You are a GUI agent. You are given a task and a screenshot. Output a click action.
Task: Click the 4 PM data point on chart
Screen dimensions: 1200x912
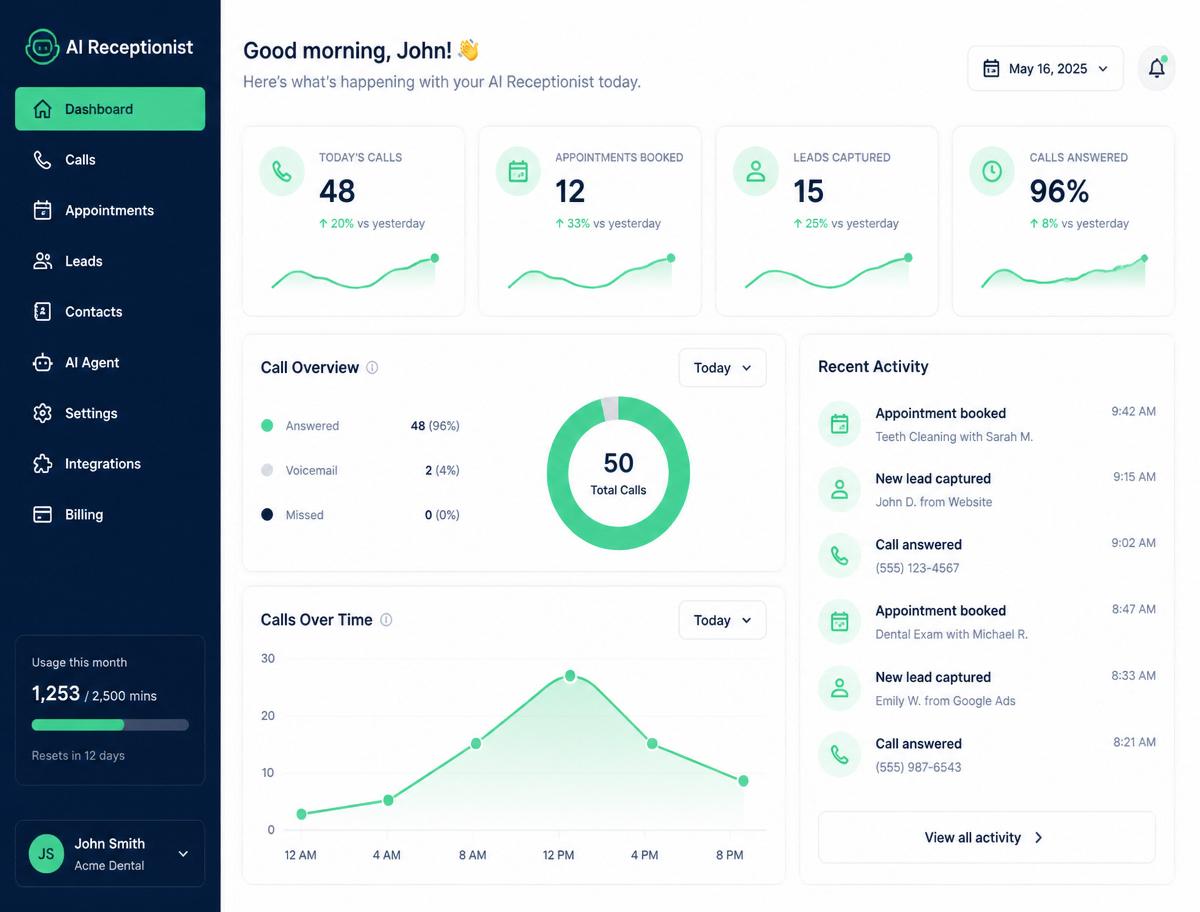652,743
